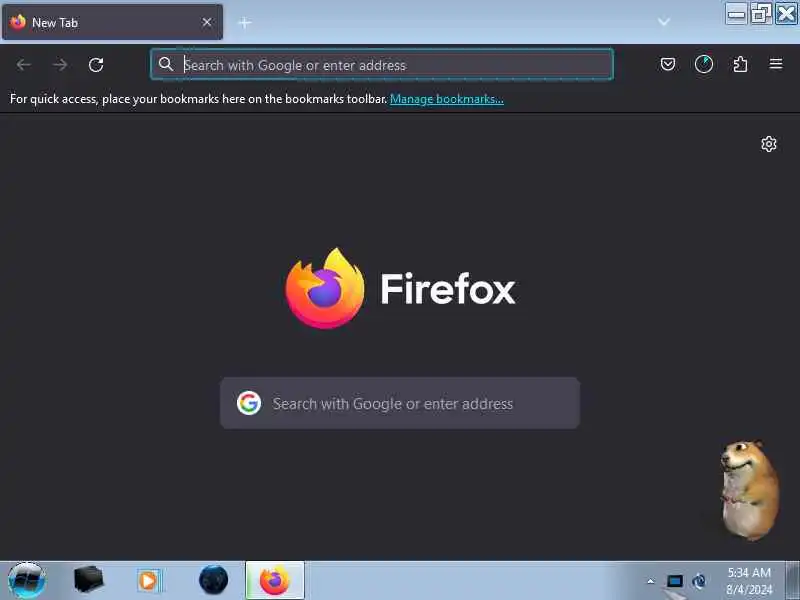Open the black folder icon in the taskbar
The image size is (800, 600).
click(x=88, y=580)
